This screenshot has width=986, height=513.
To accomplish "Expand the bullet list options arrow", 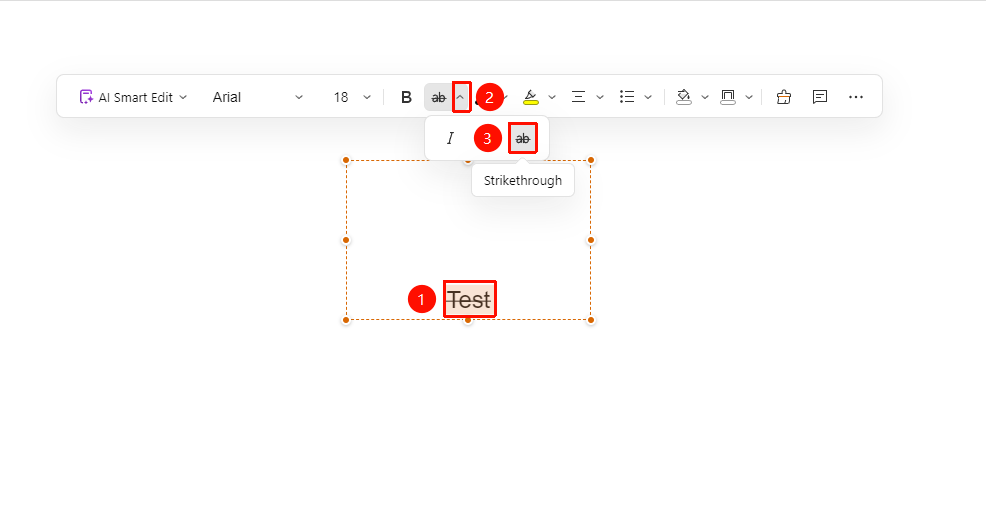I will pyautogui.click(x=648, y=97).
